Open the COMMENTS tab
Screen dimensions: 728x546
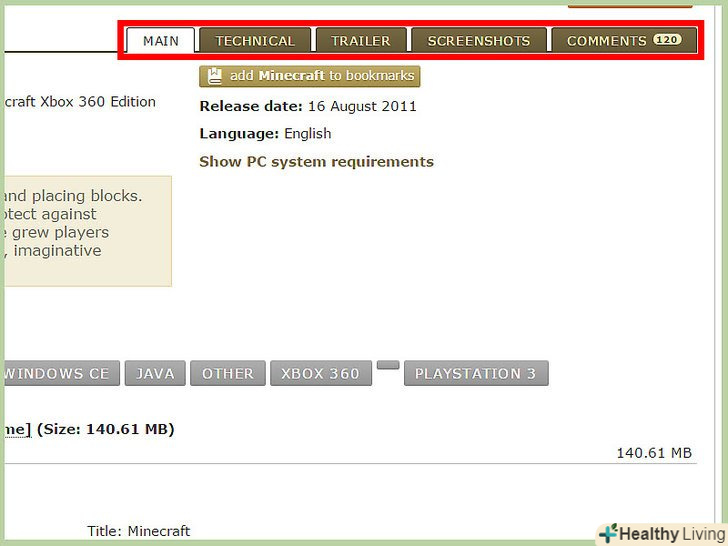click(x=624, y=41)
